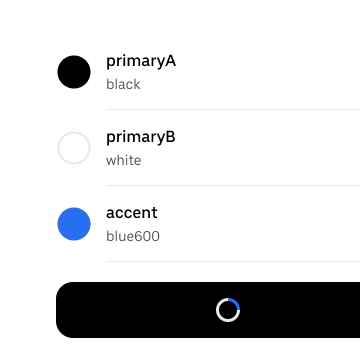Click the "white" caption under primaryB
Image resolution: width=360 pixels, height=360 pixels.
(x=123, y=160)
